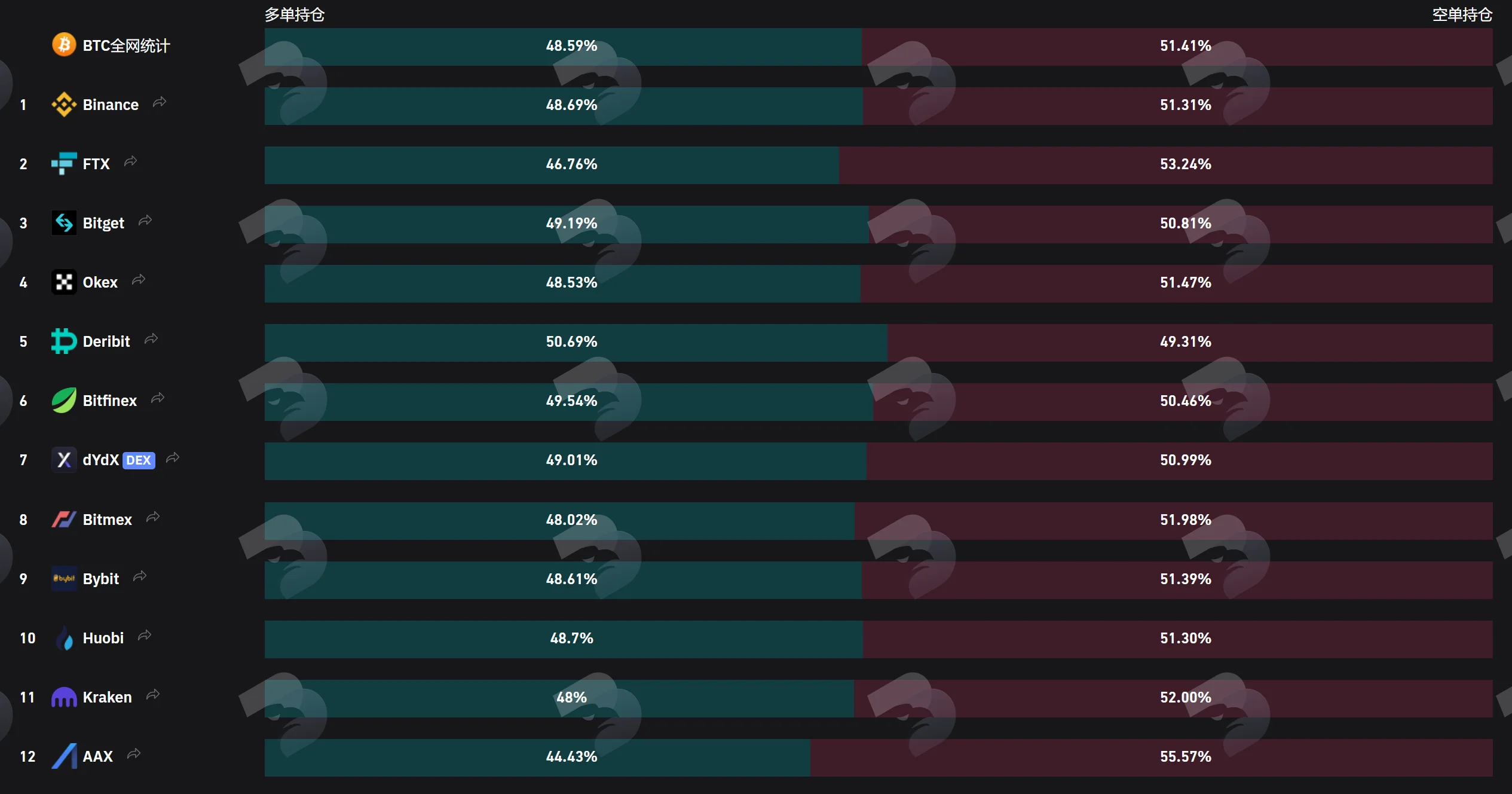This screenshot has height=794, width=1512.
Task: Click the red 55.57% AAX short bar
Action: point(1152,758)
